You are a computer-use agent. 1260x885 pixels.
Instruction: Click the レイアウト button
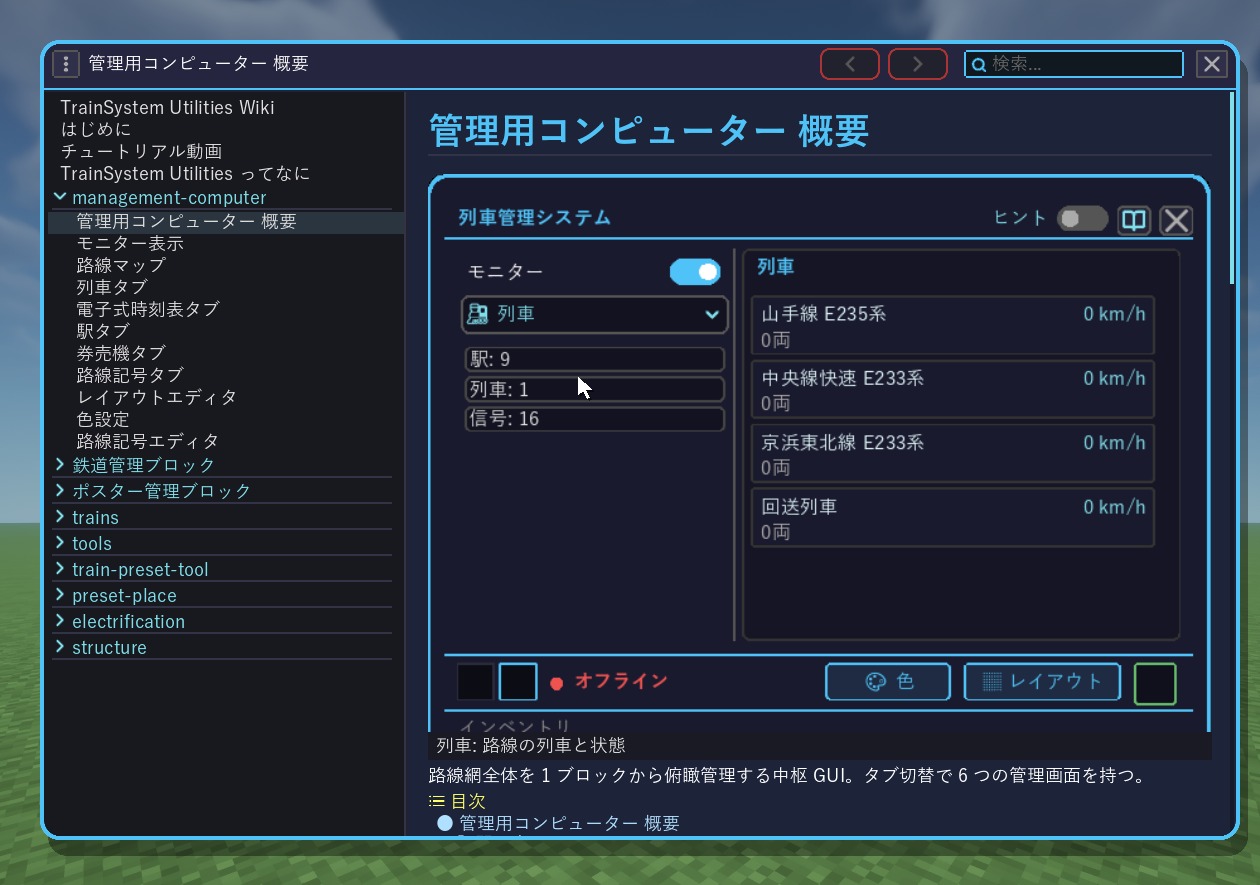1042,682
